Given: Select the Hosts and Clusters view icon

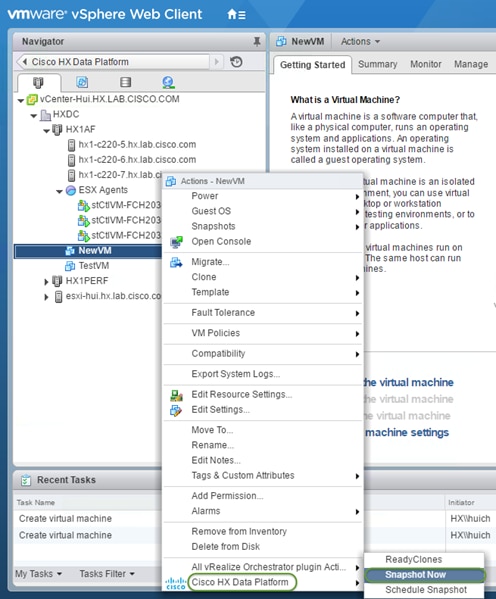Looking at the screenshot, I should pyautogui.click(x=38, y=82).
